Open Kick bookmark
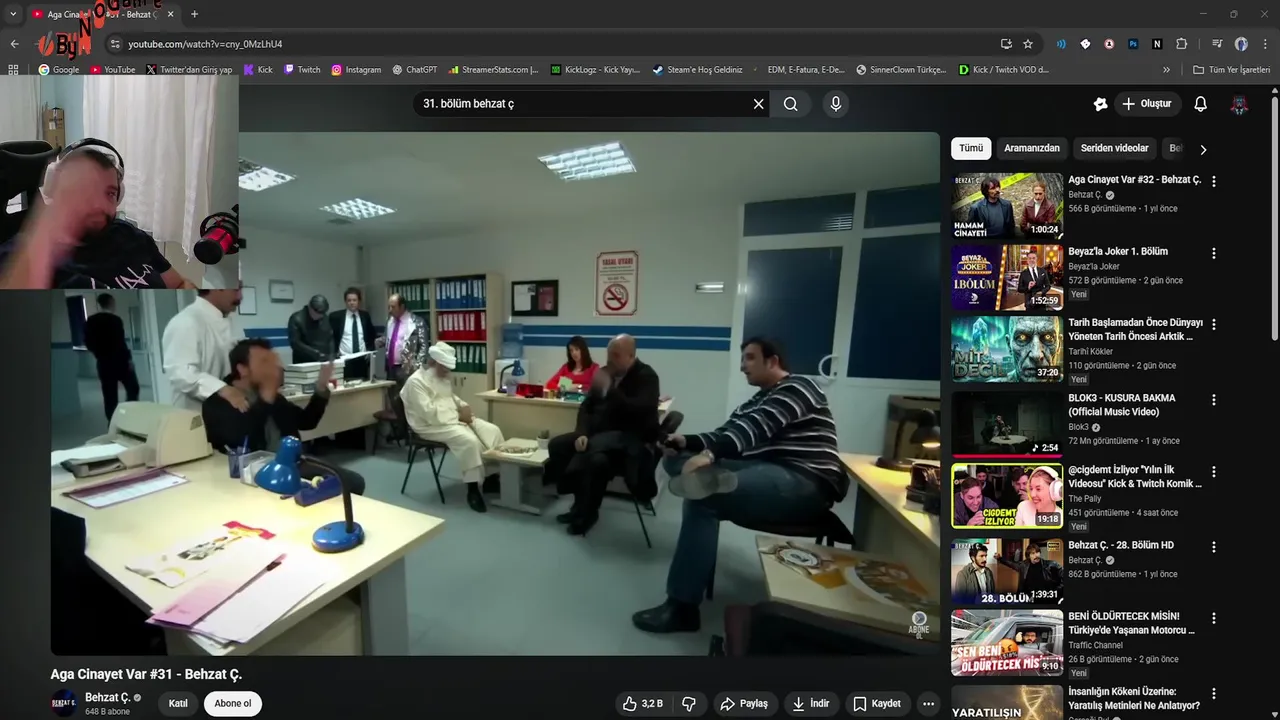Screen dimensions: 1280x720 (257, 70)
